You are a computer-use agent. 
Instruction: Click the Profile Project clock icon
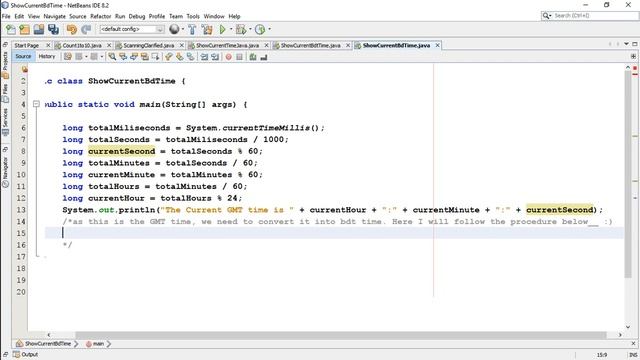(x=260, y=29)
